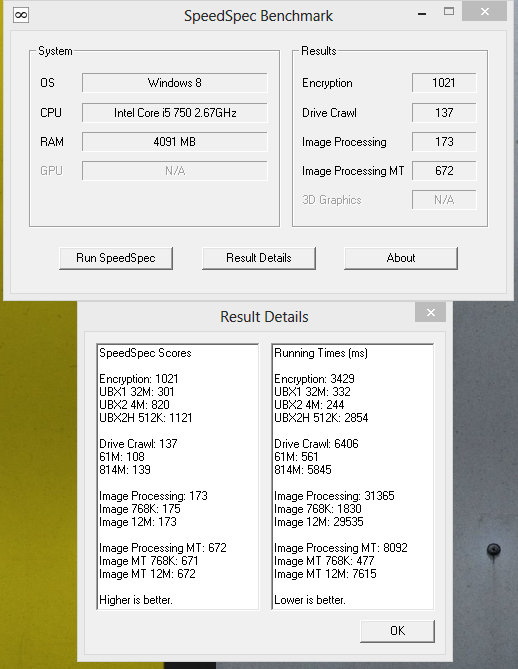Select 'Image Processing MT: 8092' running time

pos(341,548)
